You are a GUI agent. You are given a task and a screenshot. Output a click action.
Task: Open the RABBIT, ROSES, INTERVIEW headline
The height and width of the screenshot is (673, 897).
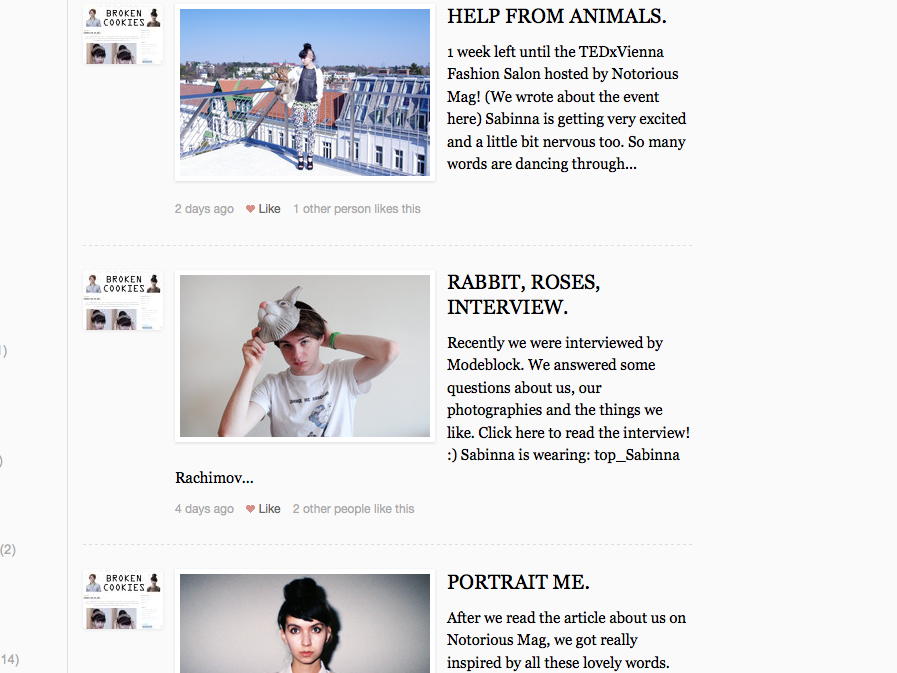tap(523, 295)
